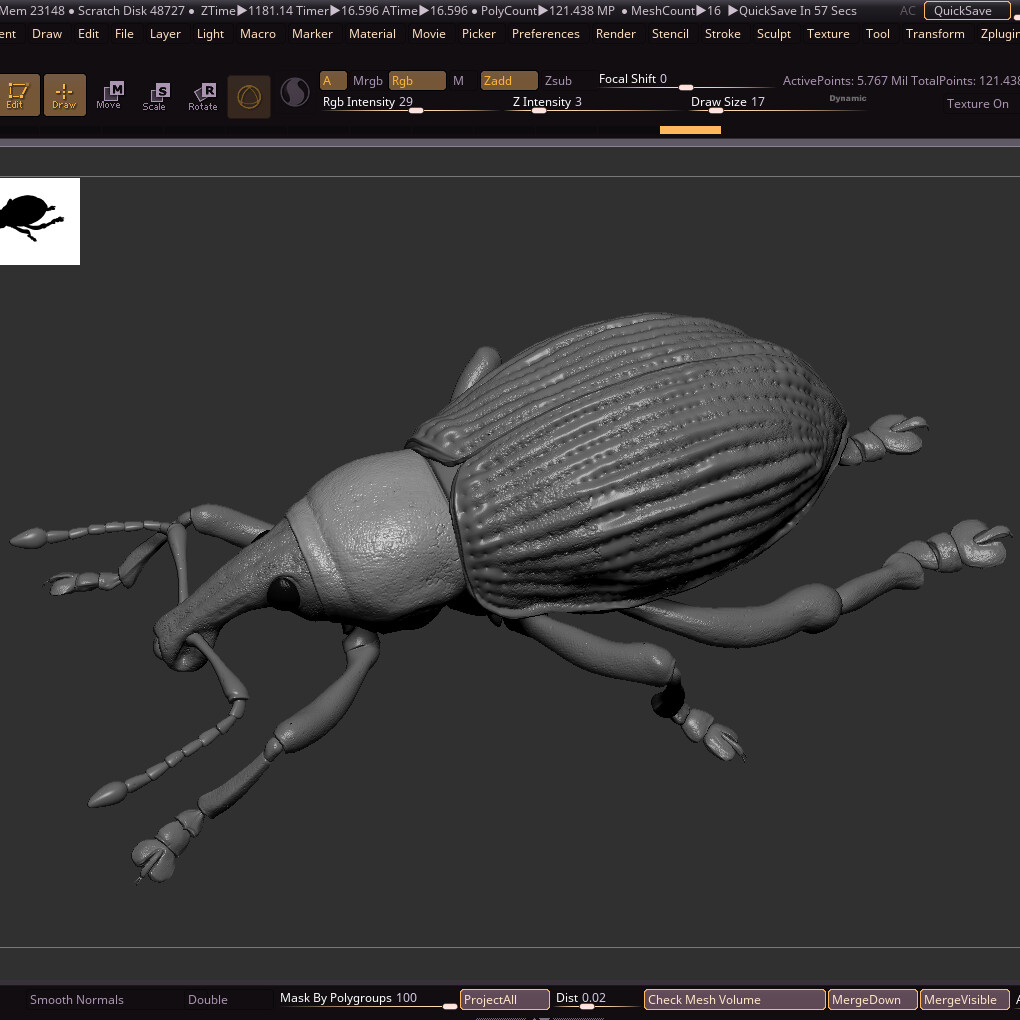
Task: Turn on the Double option
Action: tap(208, 999)
